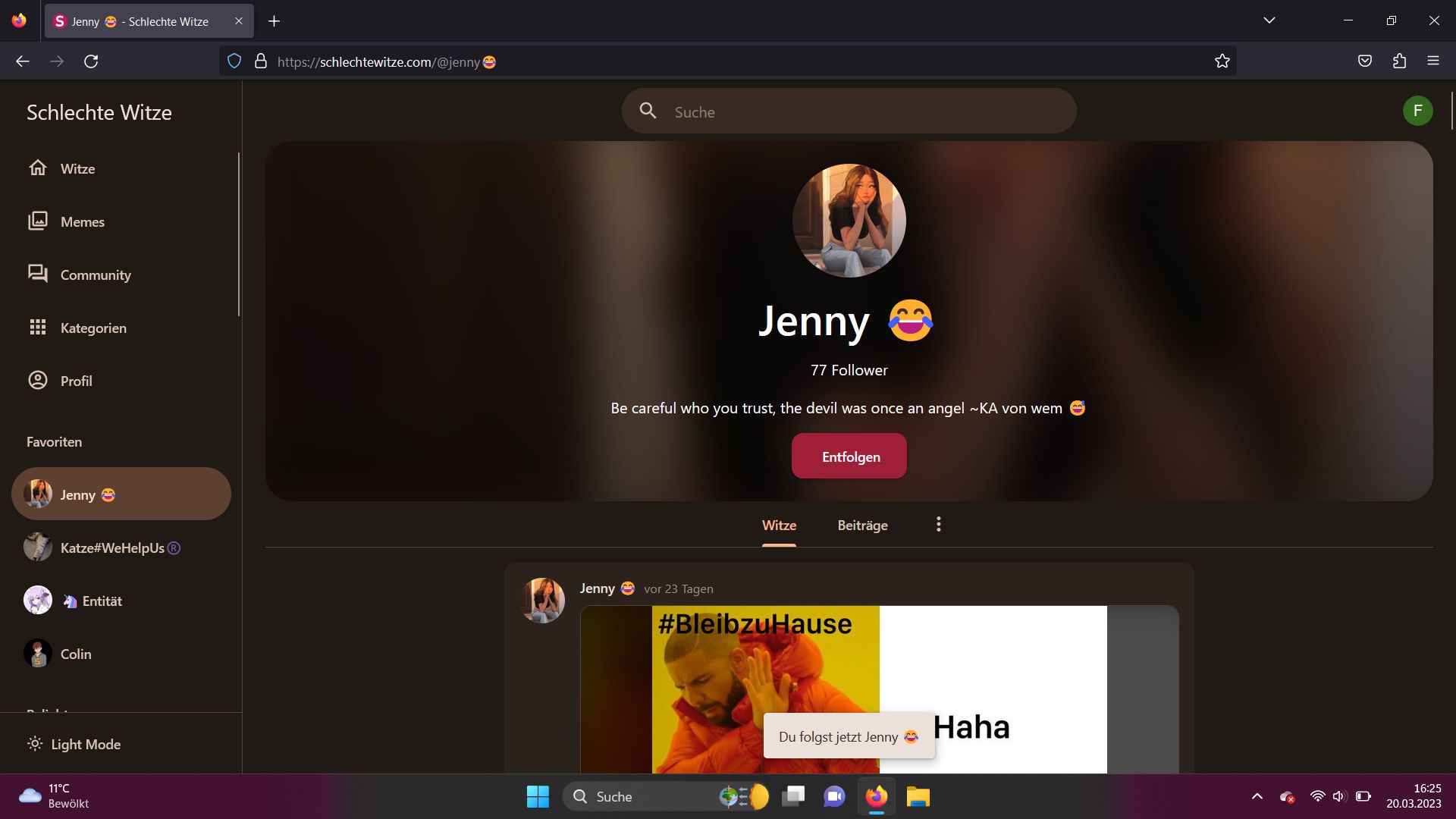
Task: Click Entfolgen to unfollow Jenny
Action: coord(849,457)
